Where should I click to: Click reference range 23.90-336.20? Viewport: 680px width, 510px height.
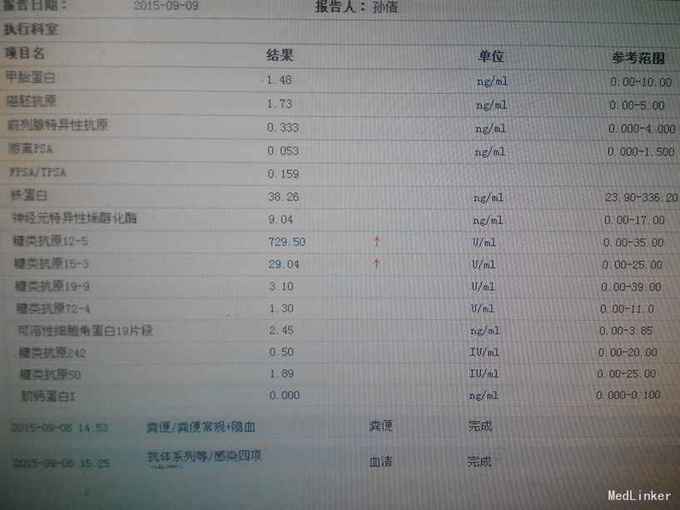pos(641,198)
